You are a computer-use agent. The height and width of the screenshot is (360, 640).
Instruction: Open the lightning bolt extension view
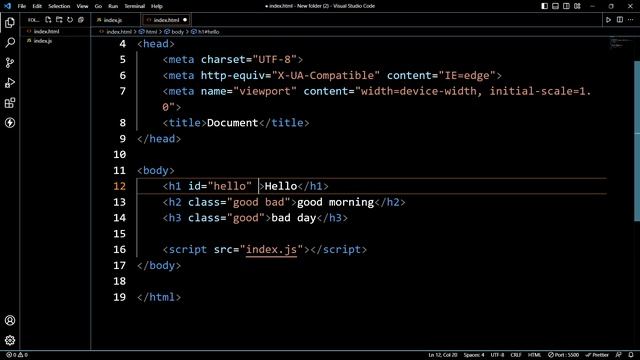coord(10,122)
